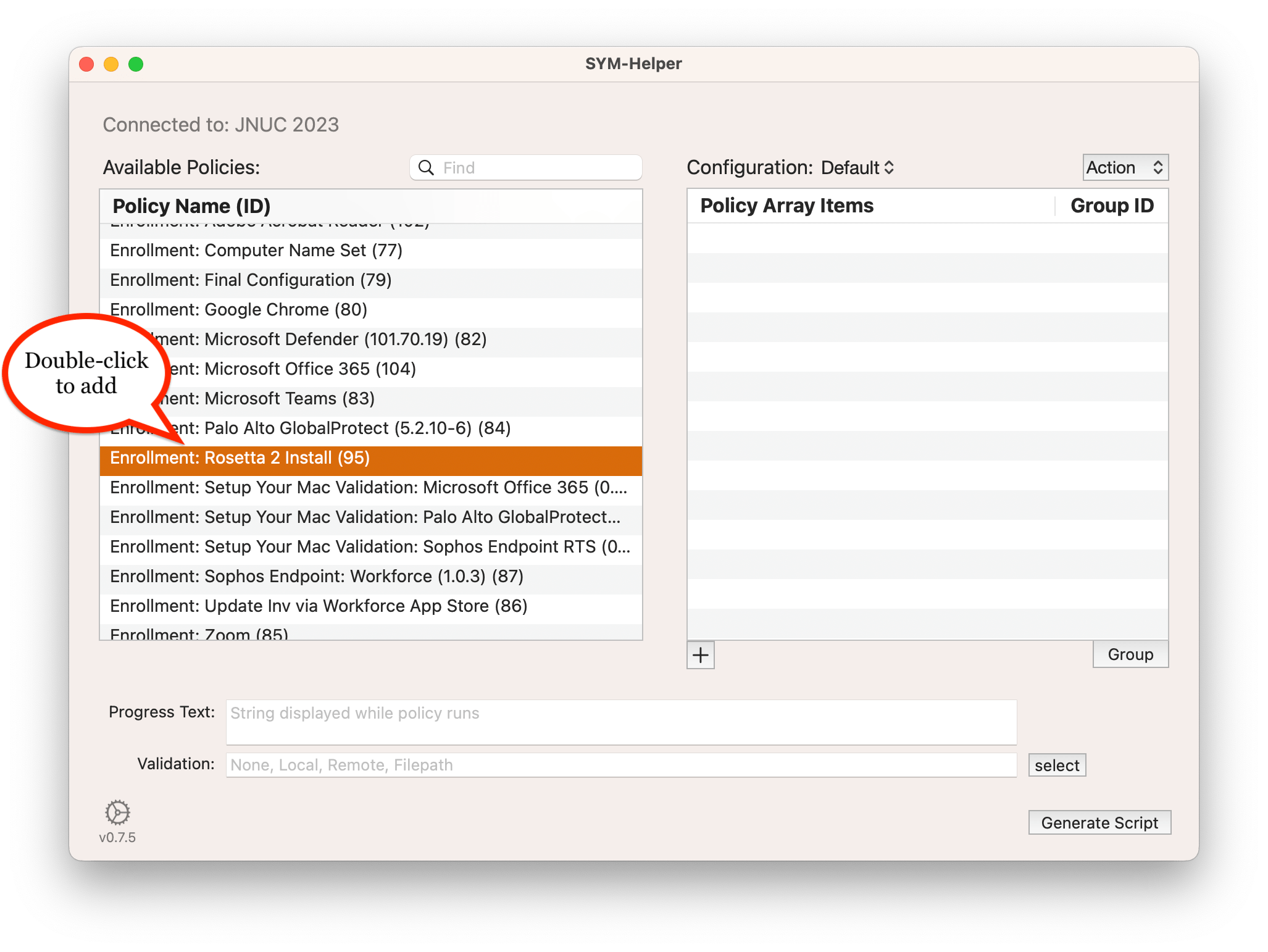Open the settings gear icon

[x=117, y=812]
